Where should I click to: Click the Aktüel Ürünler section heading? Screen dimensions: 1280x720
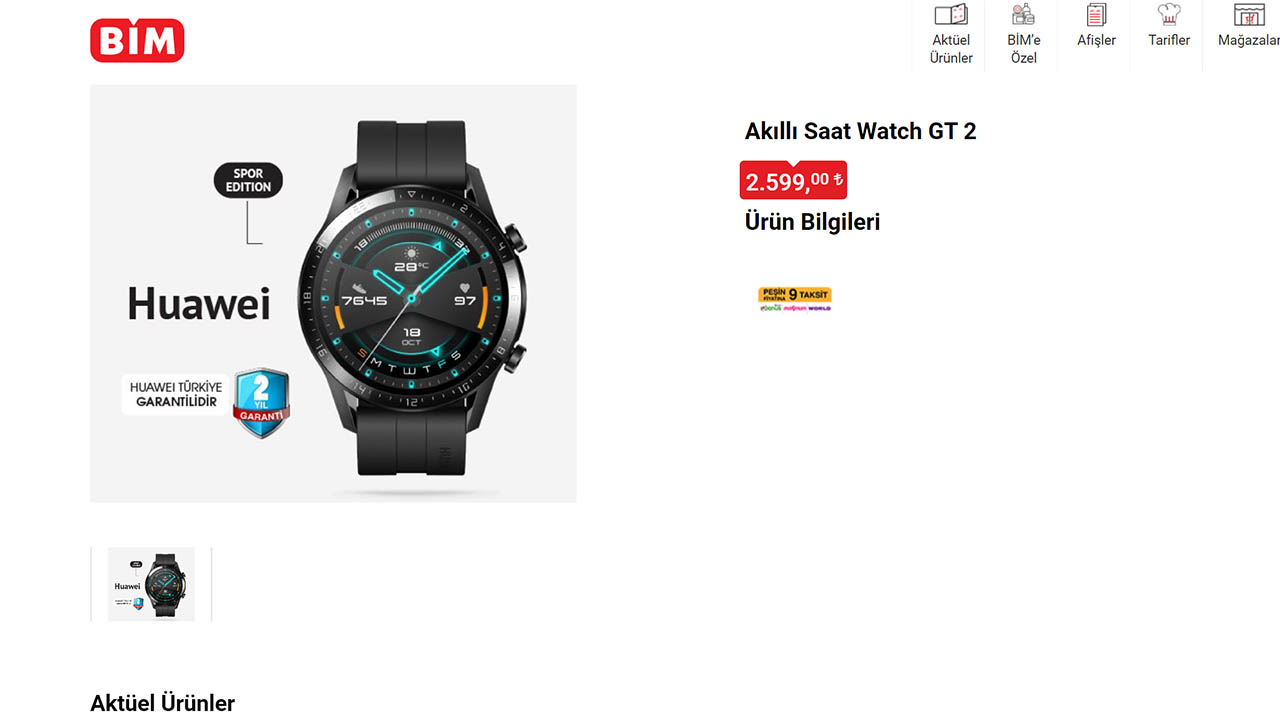pos(162,703)
